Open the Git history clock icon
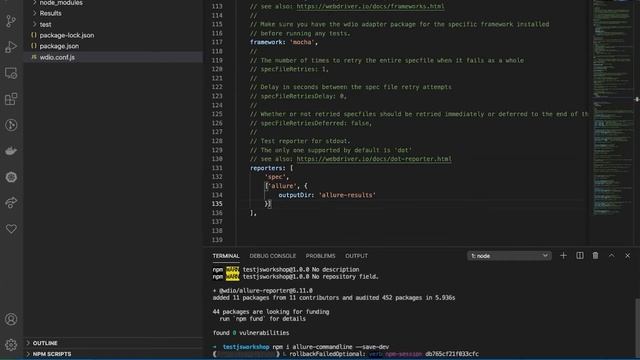 11,125
